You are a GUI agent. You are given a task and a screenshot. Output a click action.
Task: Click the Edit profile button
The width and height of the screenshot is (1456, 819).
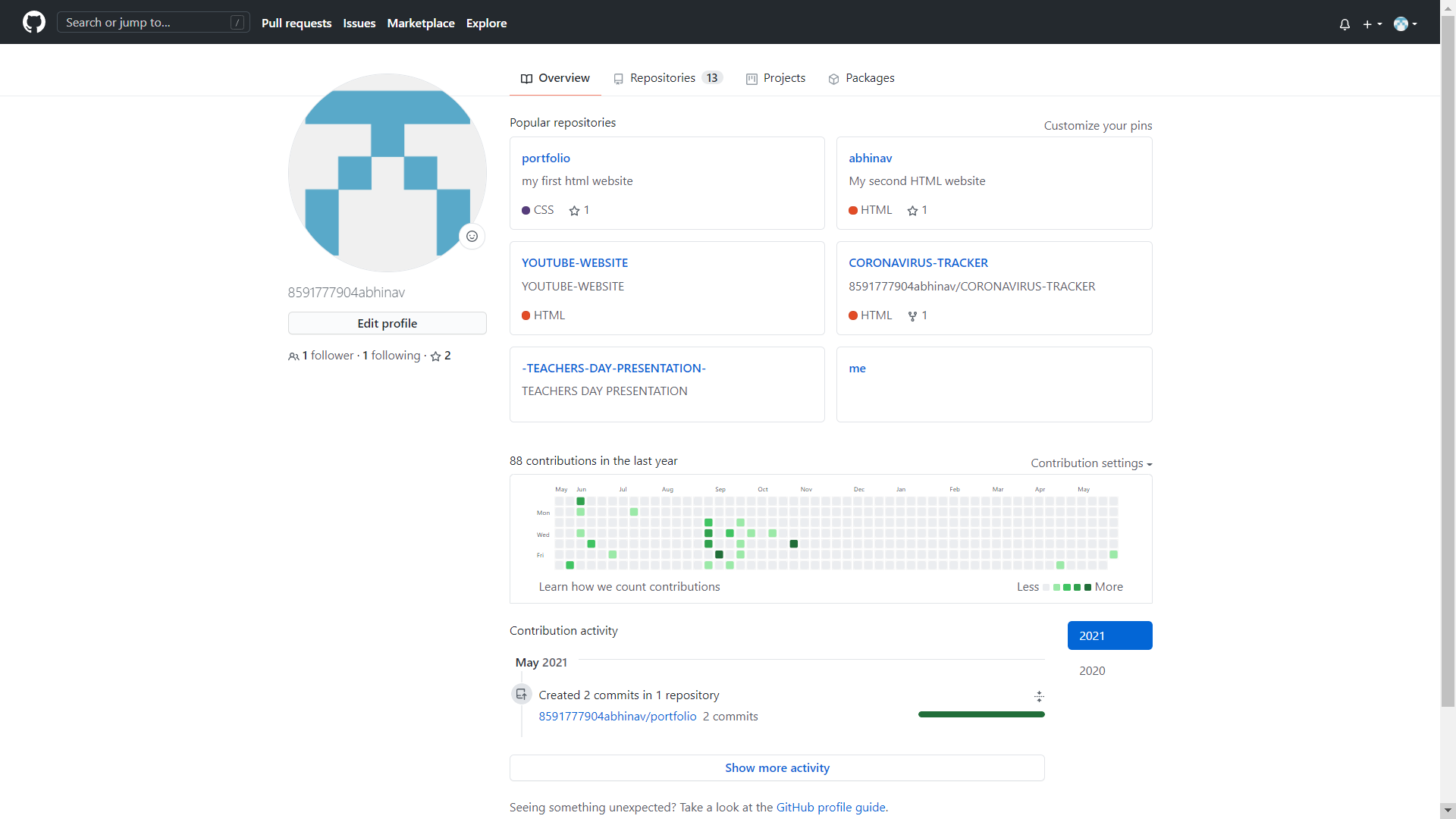[387, 323]
